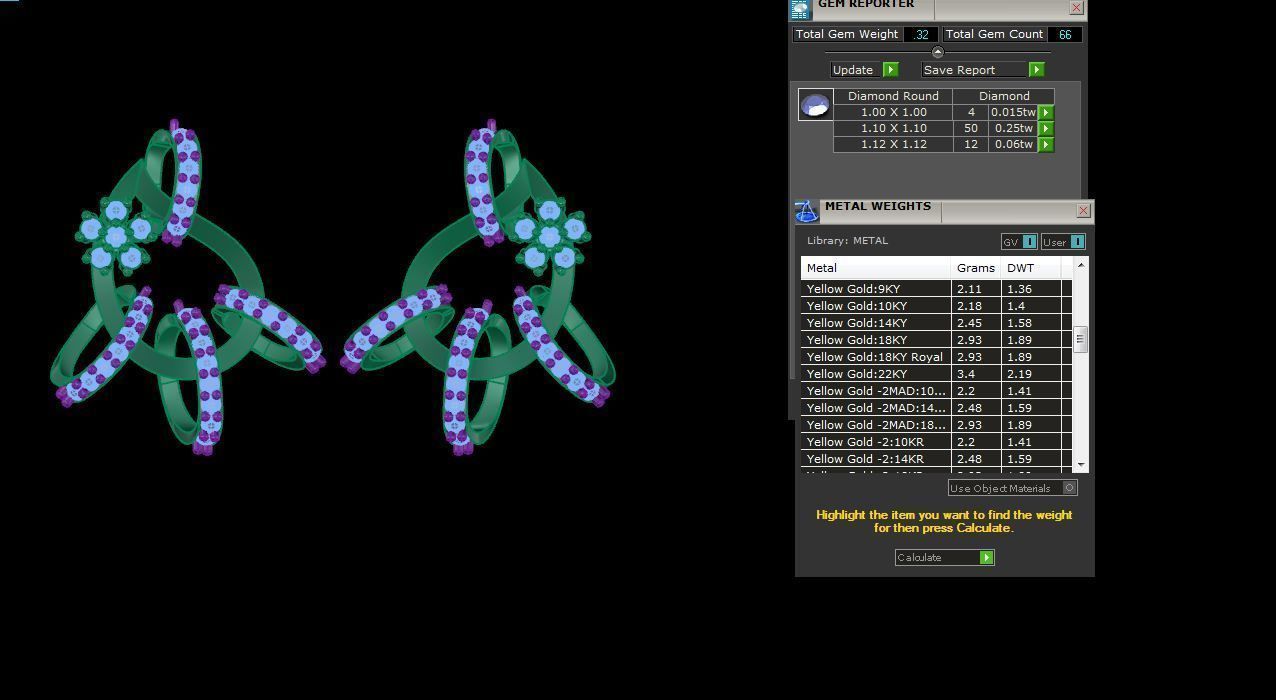Click the DWT column header

(1031, 268)
